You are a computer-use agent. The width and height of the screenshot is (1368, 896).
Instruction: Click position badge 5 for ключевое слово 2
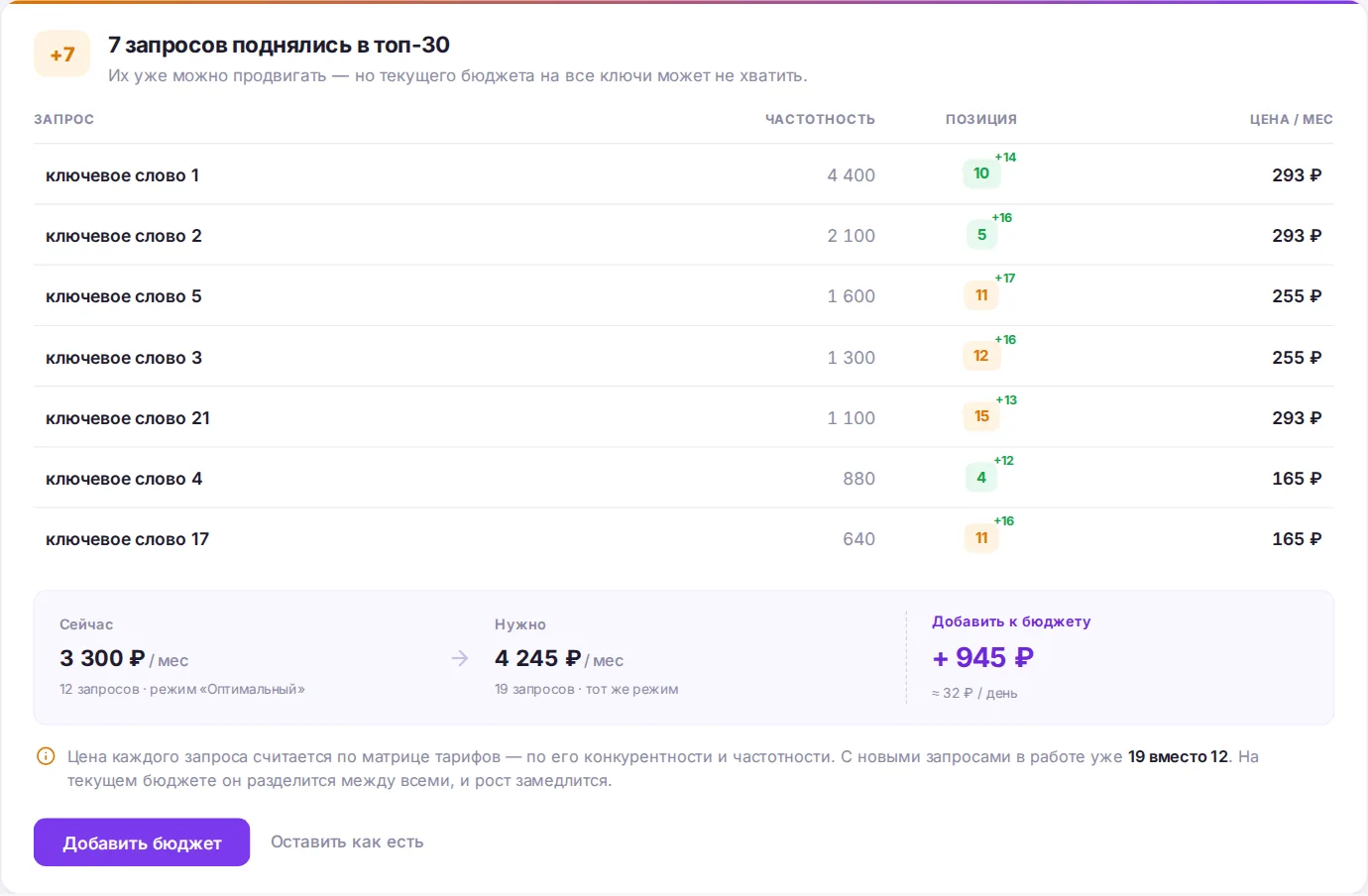coord(981,235)
